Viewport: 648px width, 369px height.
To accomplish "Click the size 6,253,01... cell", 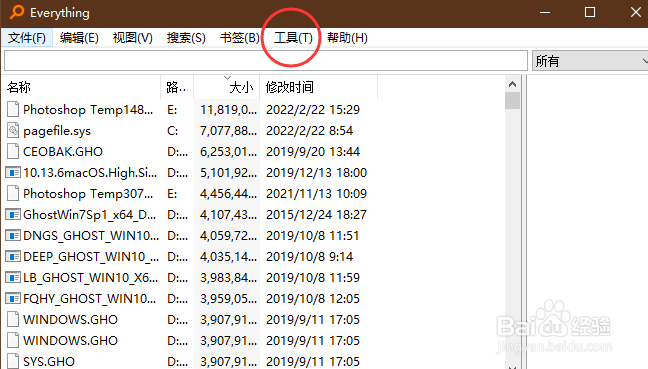I will pyautogui.click(x=229, y=152).
